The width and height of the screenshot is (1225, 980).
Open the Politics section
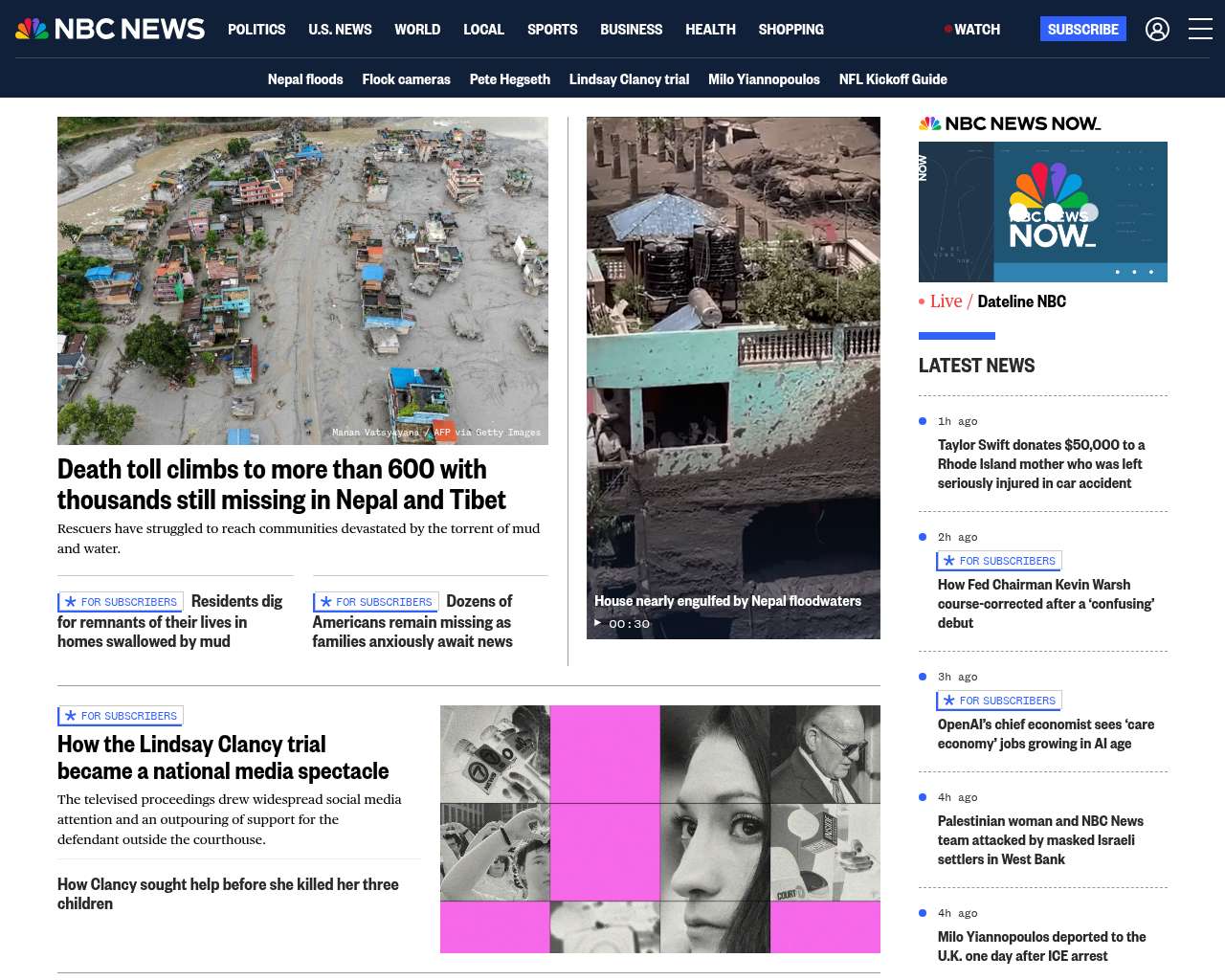pyautogui.click(x=256, y=30)
